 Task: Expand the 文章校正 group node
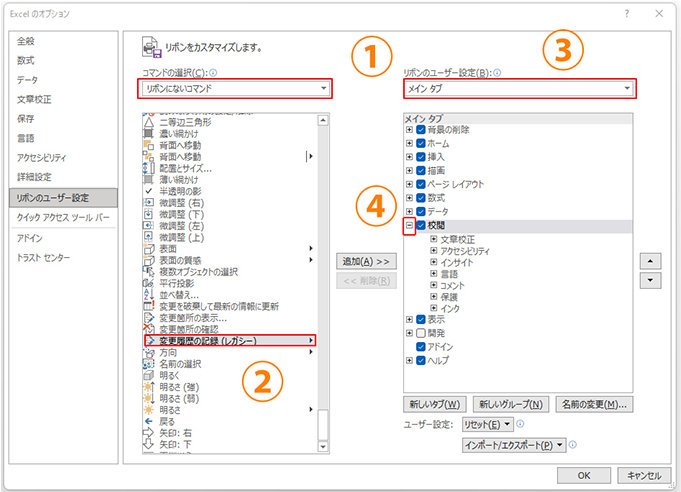pos(433,239)
